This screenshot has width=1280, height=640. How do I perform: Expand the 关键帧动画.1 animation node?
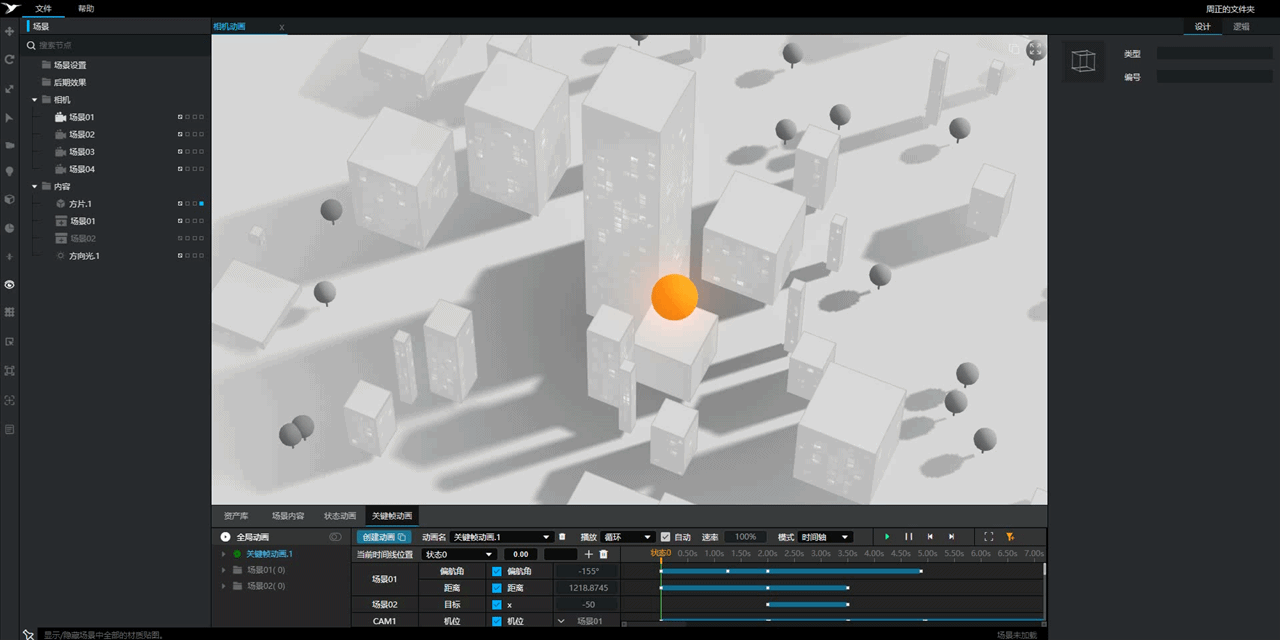pos(224,553)
